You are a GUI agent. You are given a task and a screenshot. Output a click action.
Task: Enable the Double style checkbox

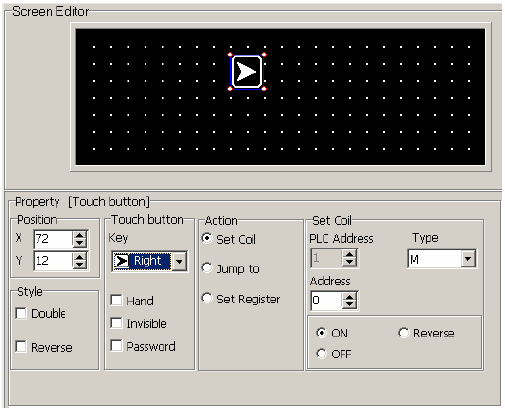click(x=21, y=314)
